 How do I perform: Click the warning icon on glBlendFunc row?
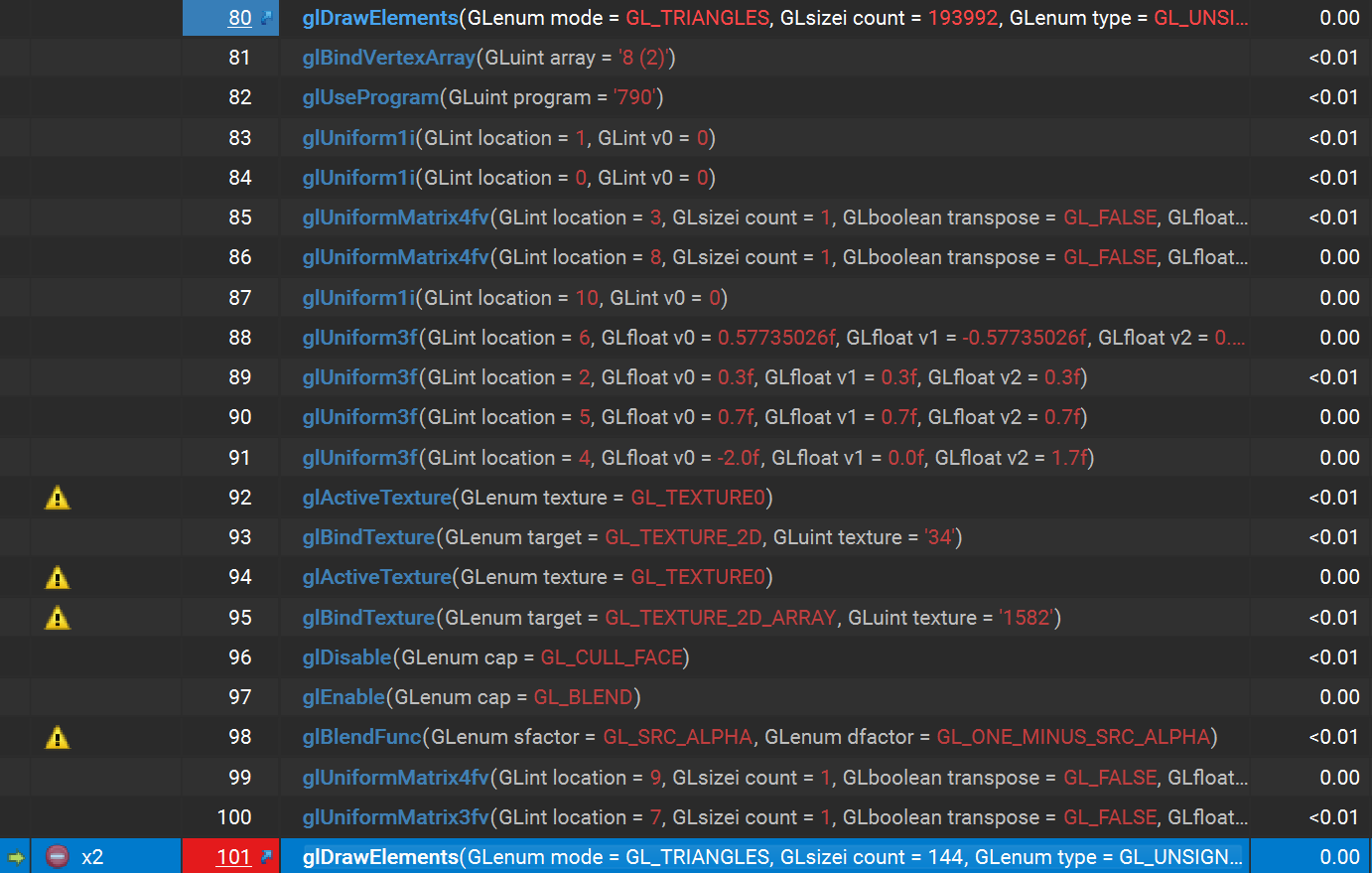pyautogui.click(x=58, y=737)
